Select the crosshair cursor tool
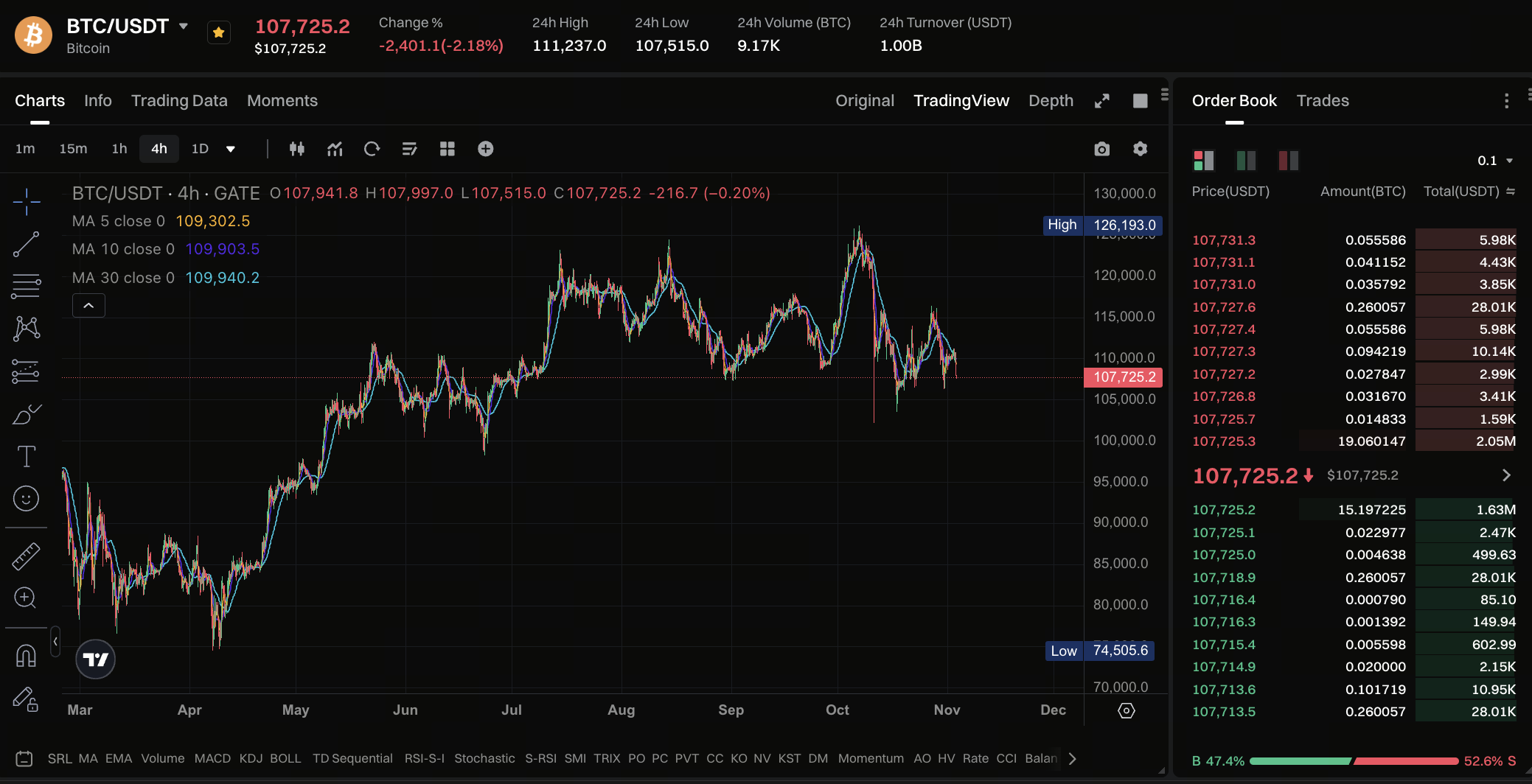This screenshot has width=1532, height=784. (x=27, y=201)
